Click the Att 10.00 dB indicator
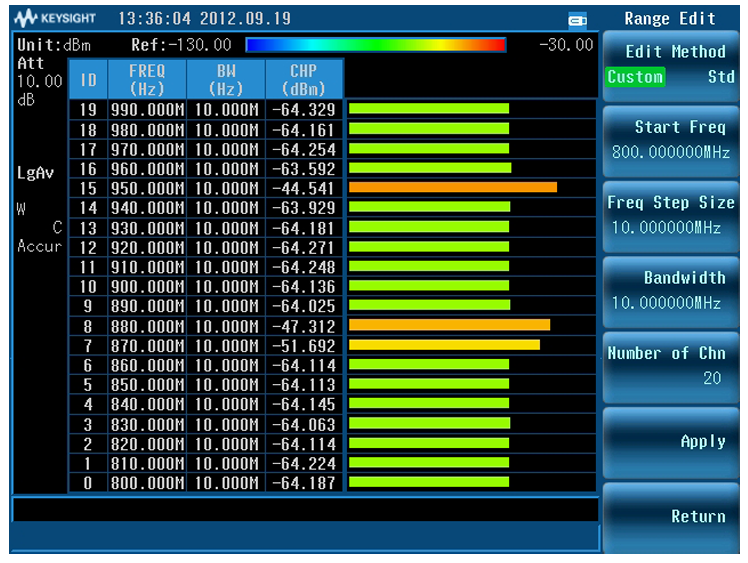748x563 pixels. click(39, 81)
